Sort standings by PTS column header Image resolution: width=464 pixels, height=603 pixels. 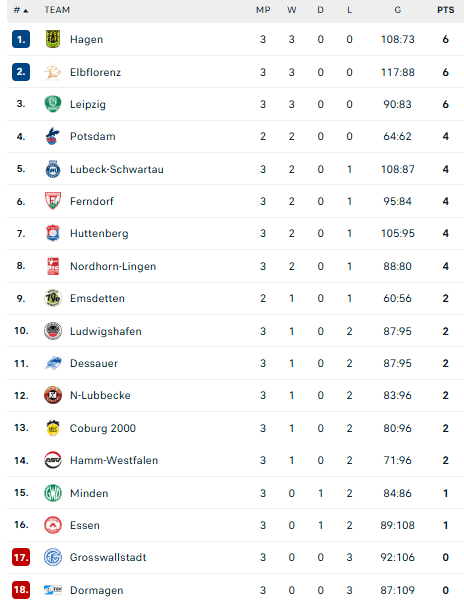[446, 10]
